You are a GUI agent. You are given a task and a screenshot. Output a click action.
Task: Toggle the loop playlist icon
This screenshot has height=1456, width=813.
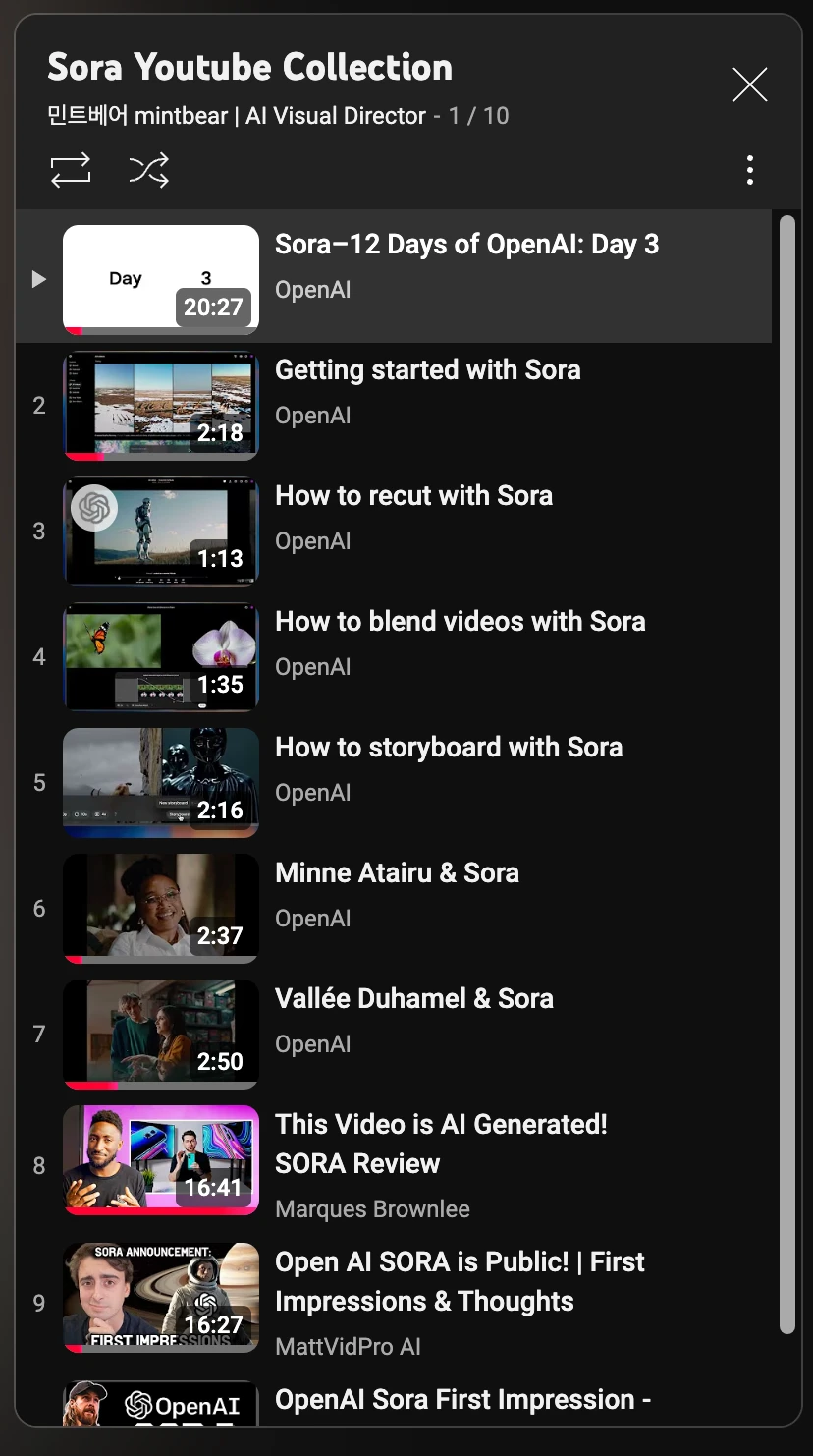click(71, 170)
